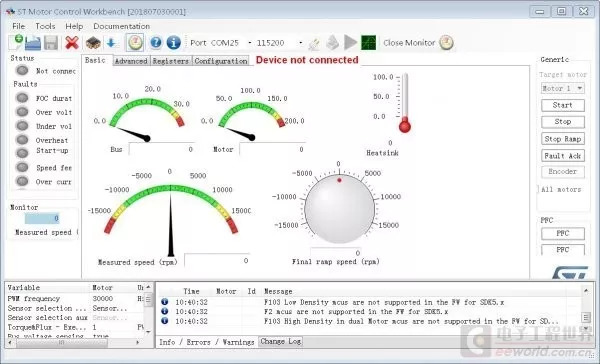This screenshot has height=364, width=600.
Task: Click the chip generation icon in toolbar
Action: pyautogui.click(x=93, y=42)
